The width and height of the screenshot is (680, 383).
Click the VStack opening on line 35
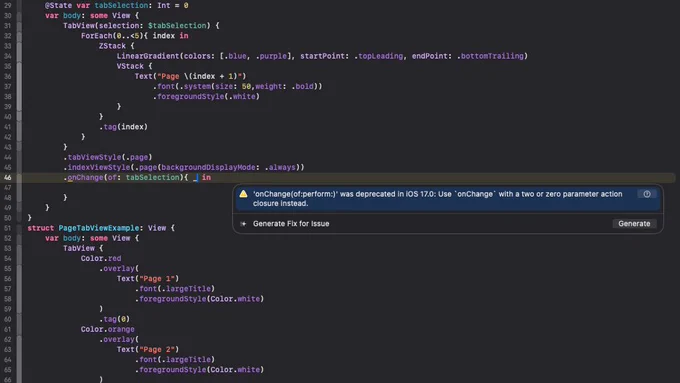(134, 66)
